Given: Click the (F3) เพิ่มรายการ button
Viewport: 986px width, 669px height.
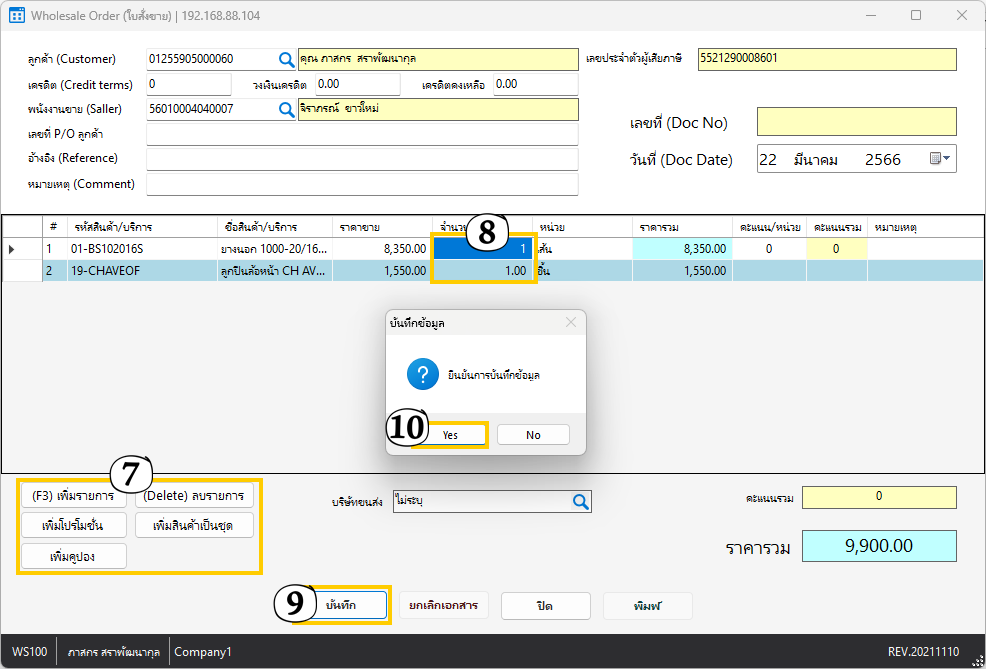Looking at the screenshot, I should coord(73,495).
